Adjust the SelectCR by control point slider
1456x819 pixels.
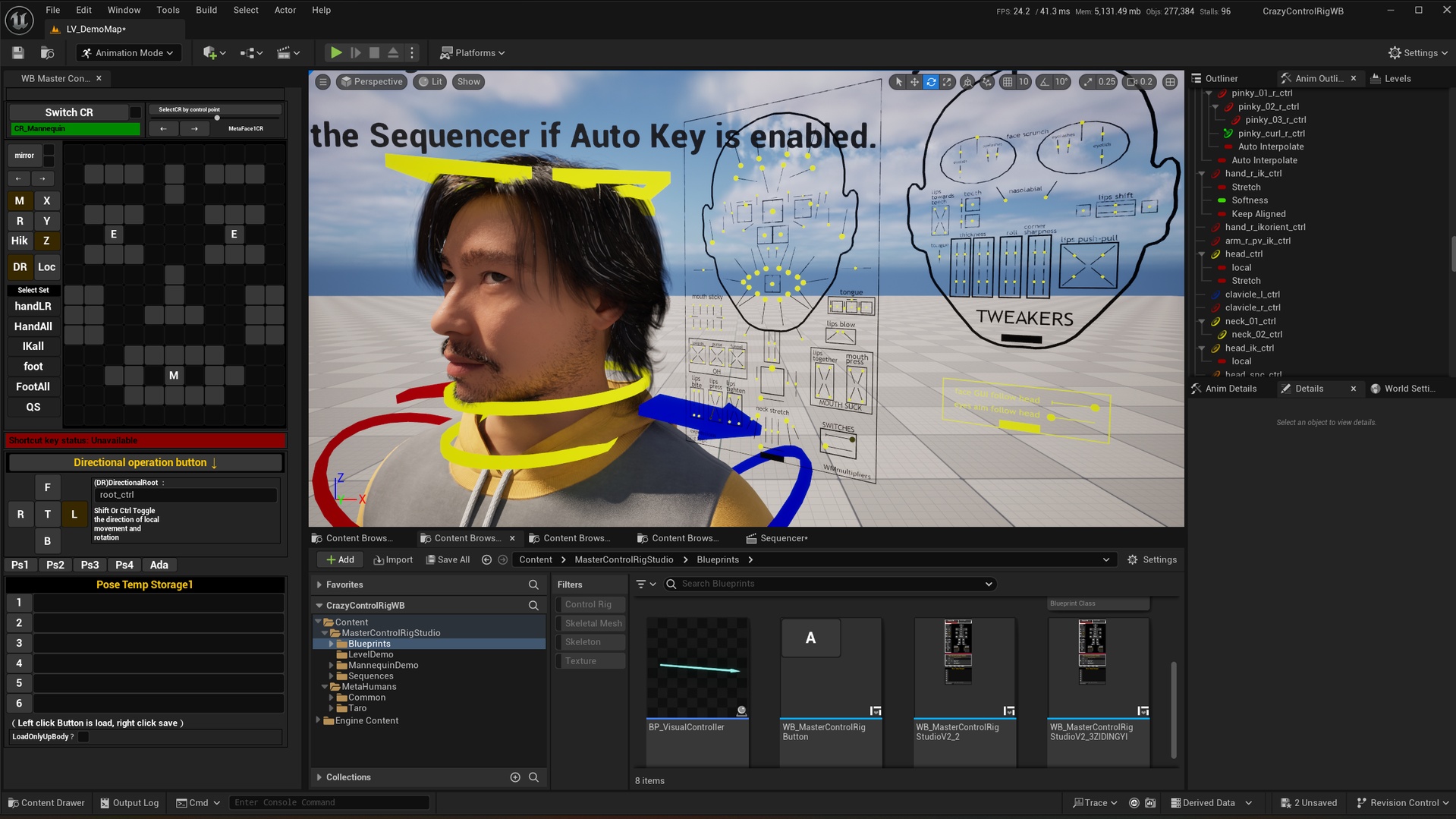216,118
